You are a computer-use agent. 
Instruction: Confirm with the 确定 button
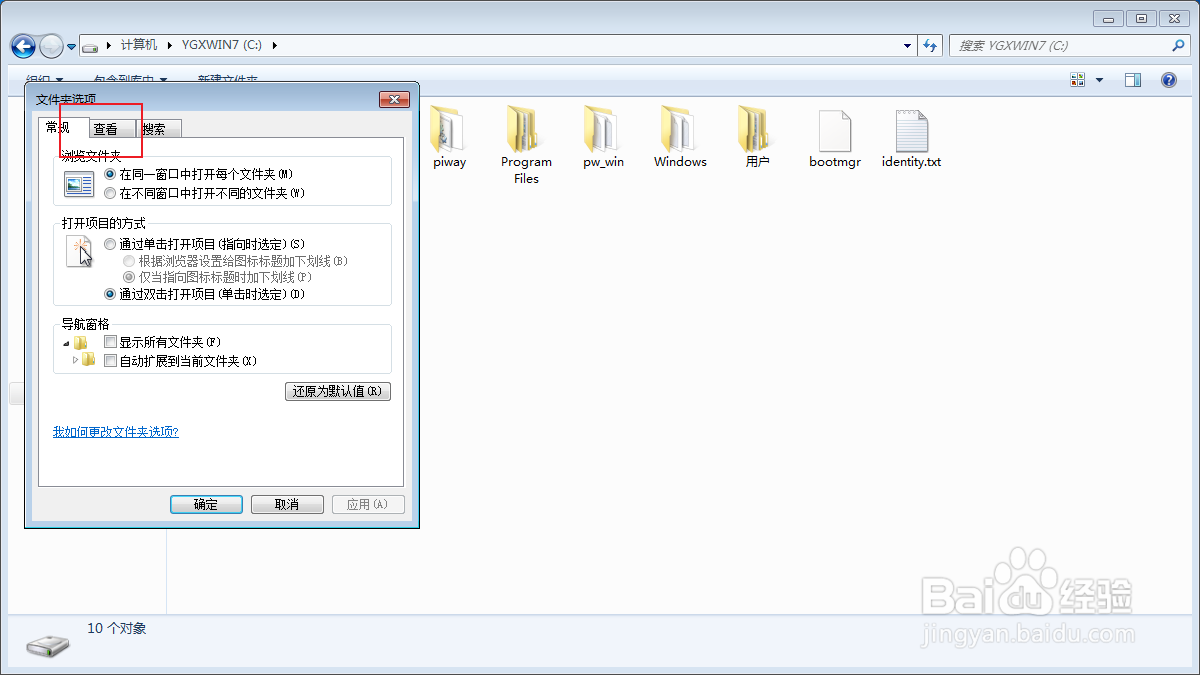click(206, 504)
